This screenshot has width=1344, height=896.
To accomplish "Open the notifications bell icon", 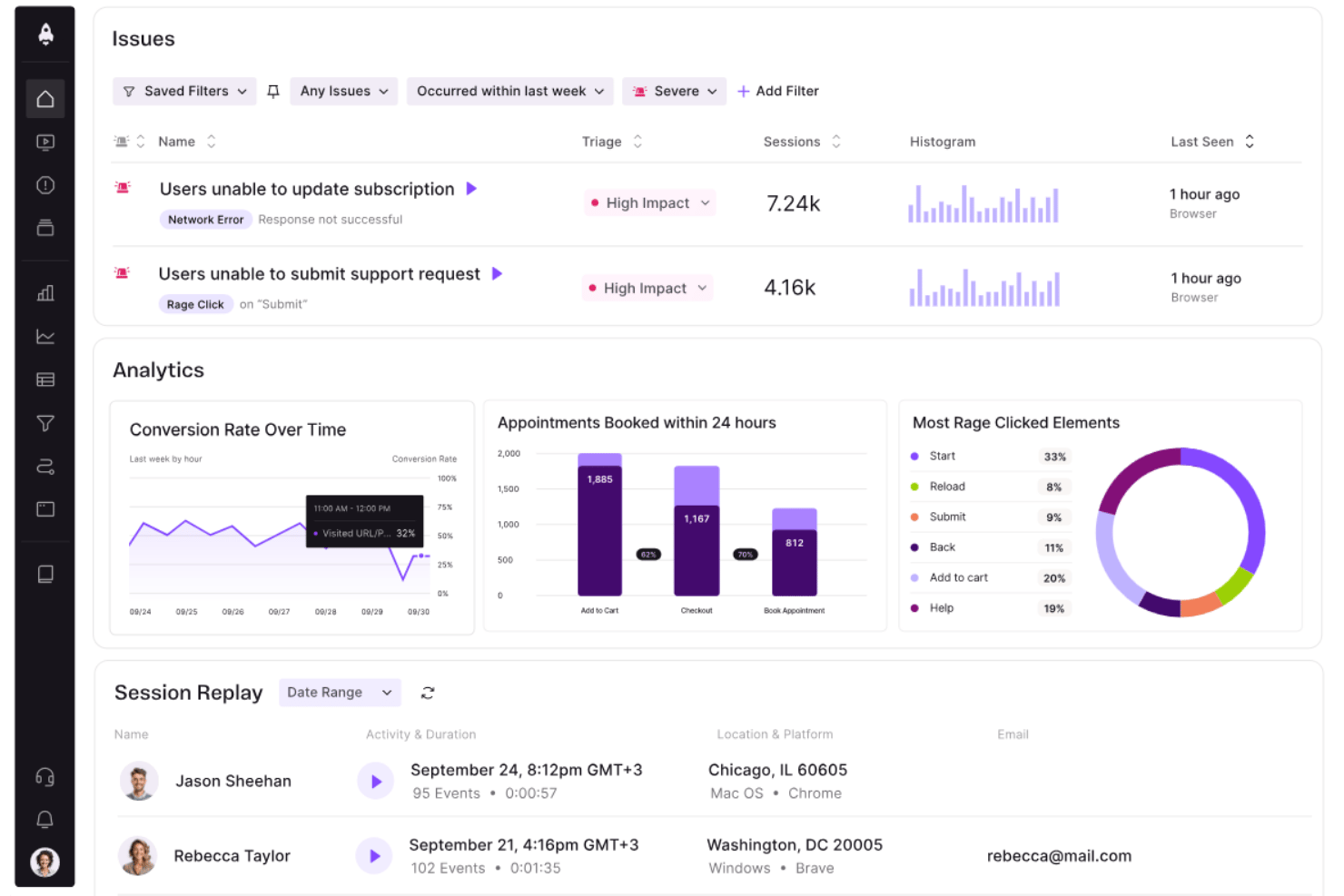I will click(x=45, y=820).
